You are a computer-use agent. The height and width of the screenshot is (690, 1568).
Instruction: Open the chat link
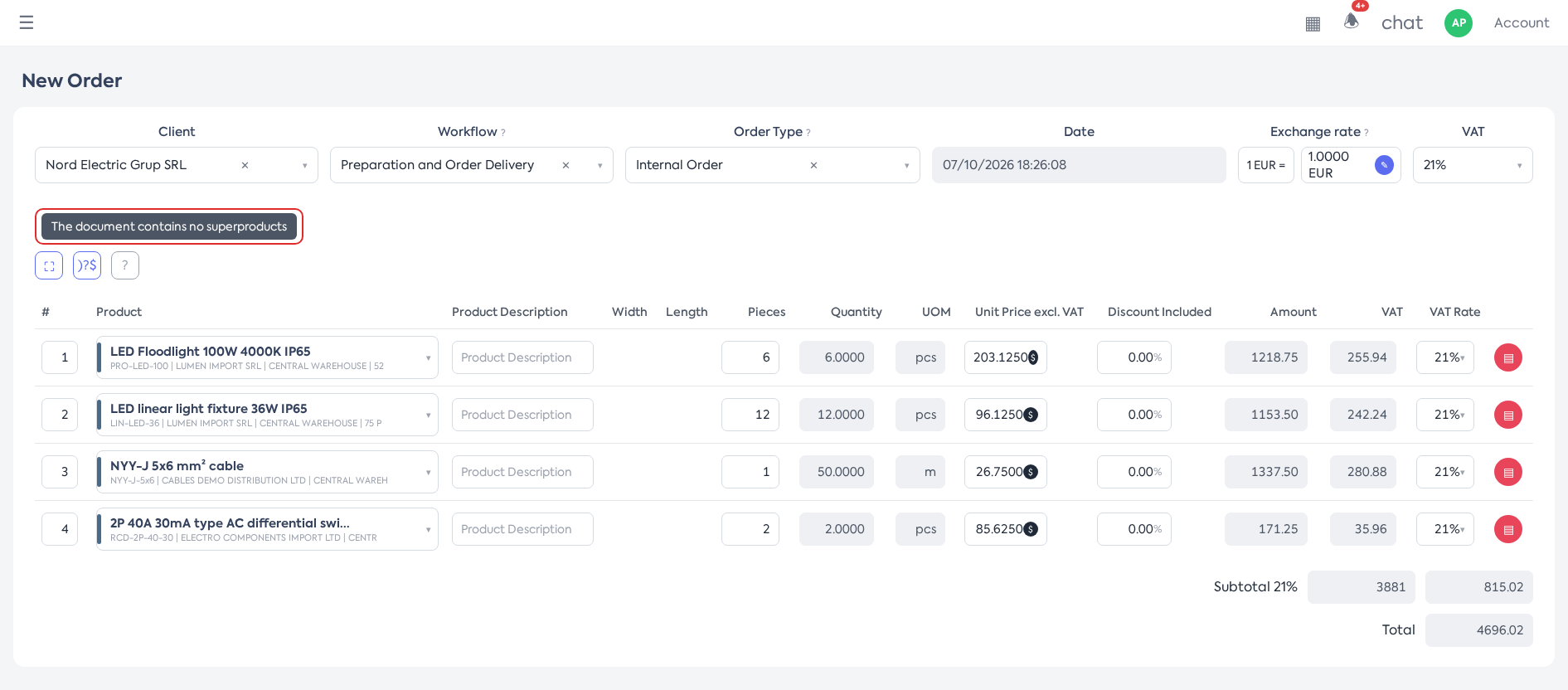pos(1401,23)
